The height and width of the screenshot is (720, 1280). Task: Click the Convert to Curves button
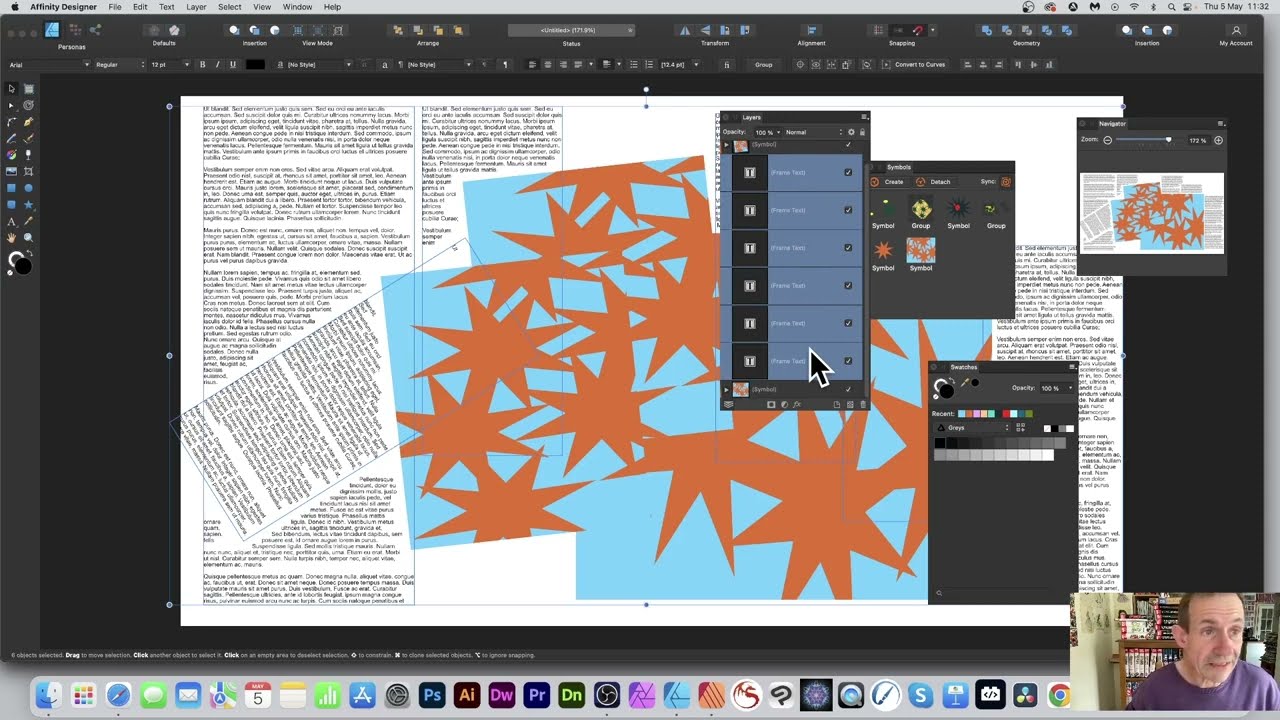pos(913,65)
